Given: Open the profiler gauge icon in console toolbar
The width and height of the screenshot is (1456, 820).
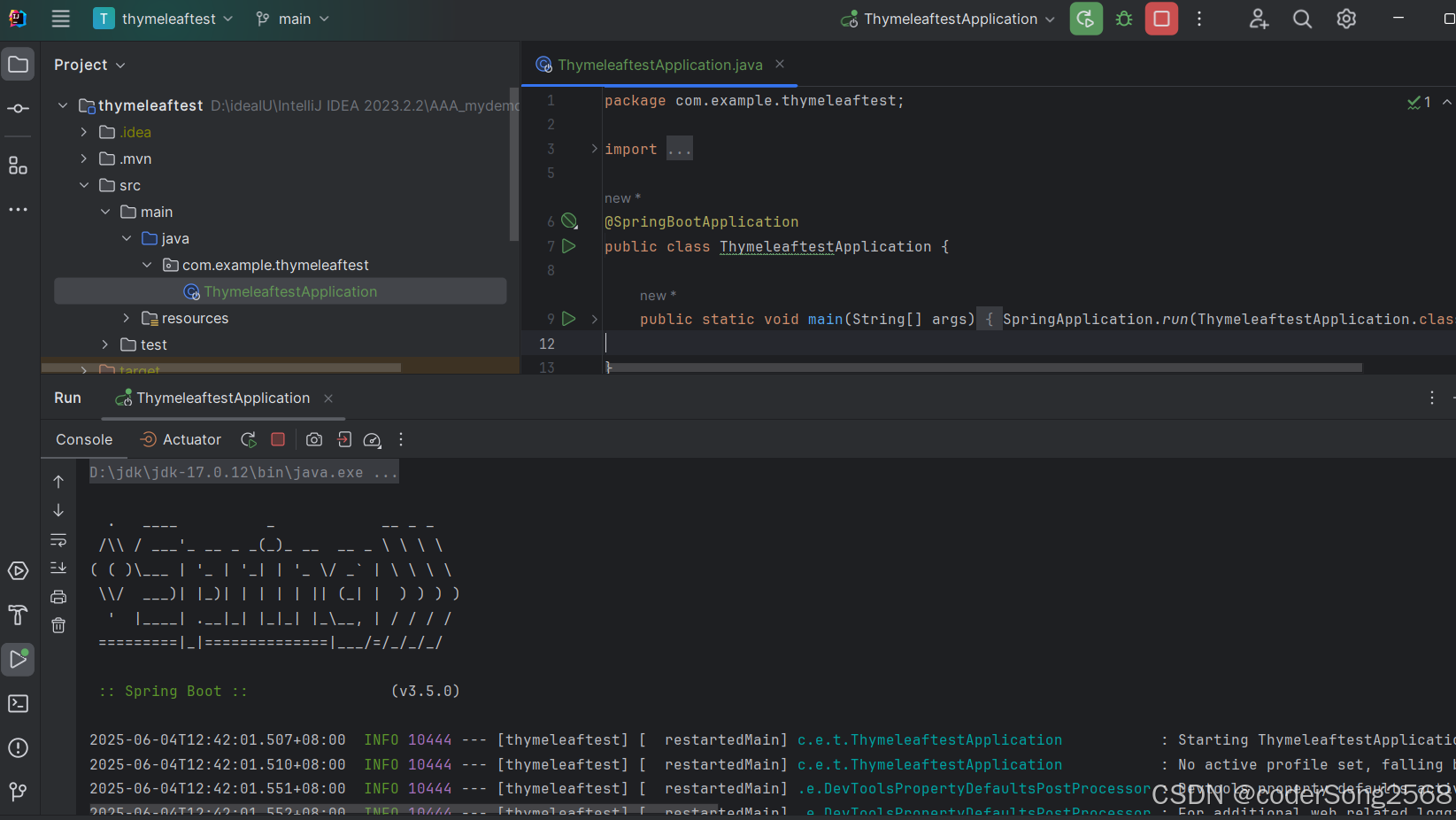Looking at the screenshot, I should coord(373,439).
